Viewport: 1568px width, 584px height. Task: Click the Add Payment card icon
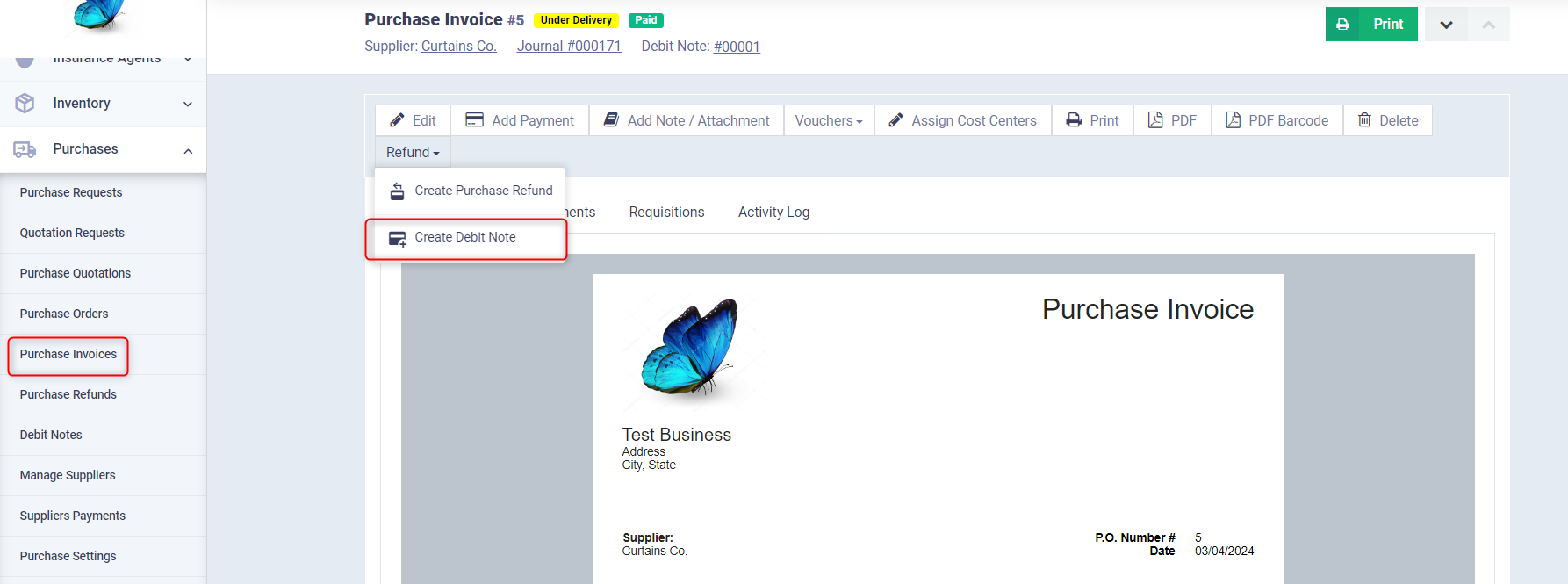[474, 120]
